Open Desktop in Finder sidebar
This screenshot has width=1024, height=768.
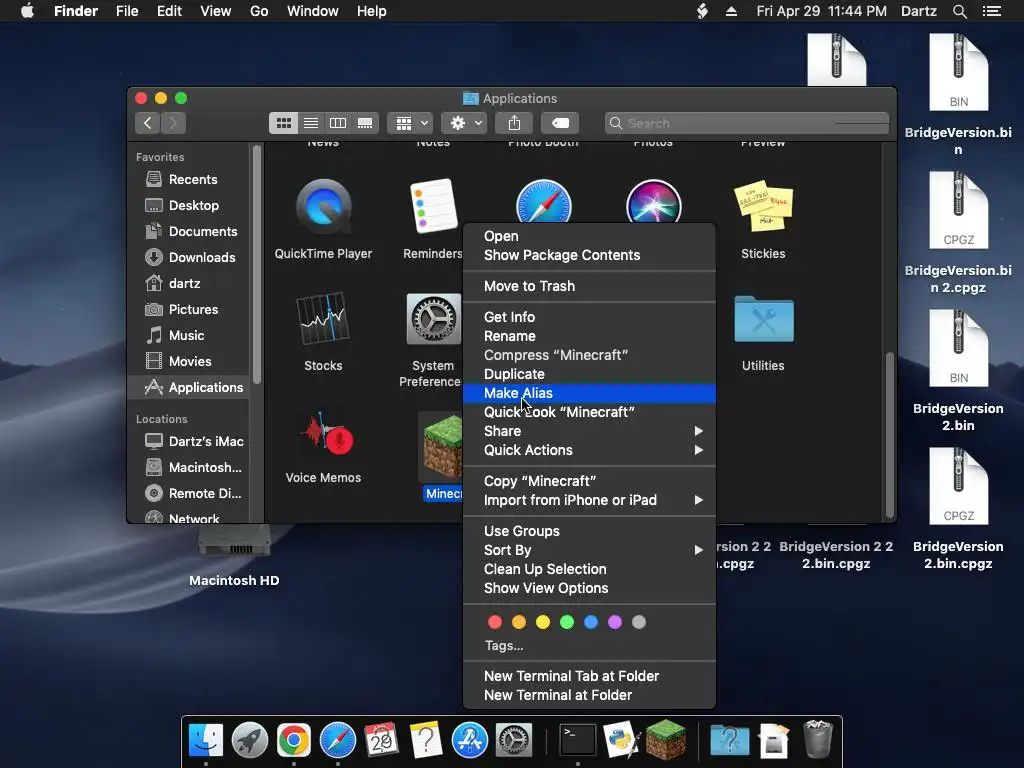click(189, 205)
